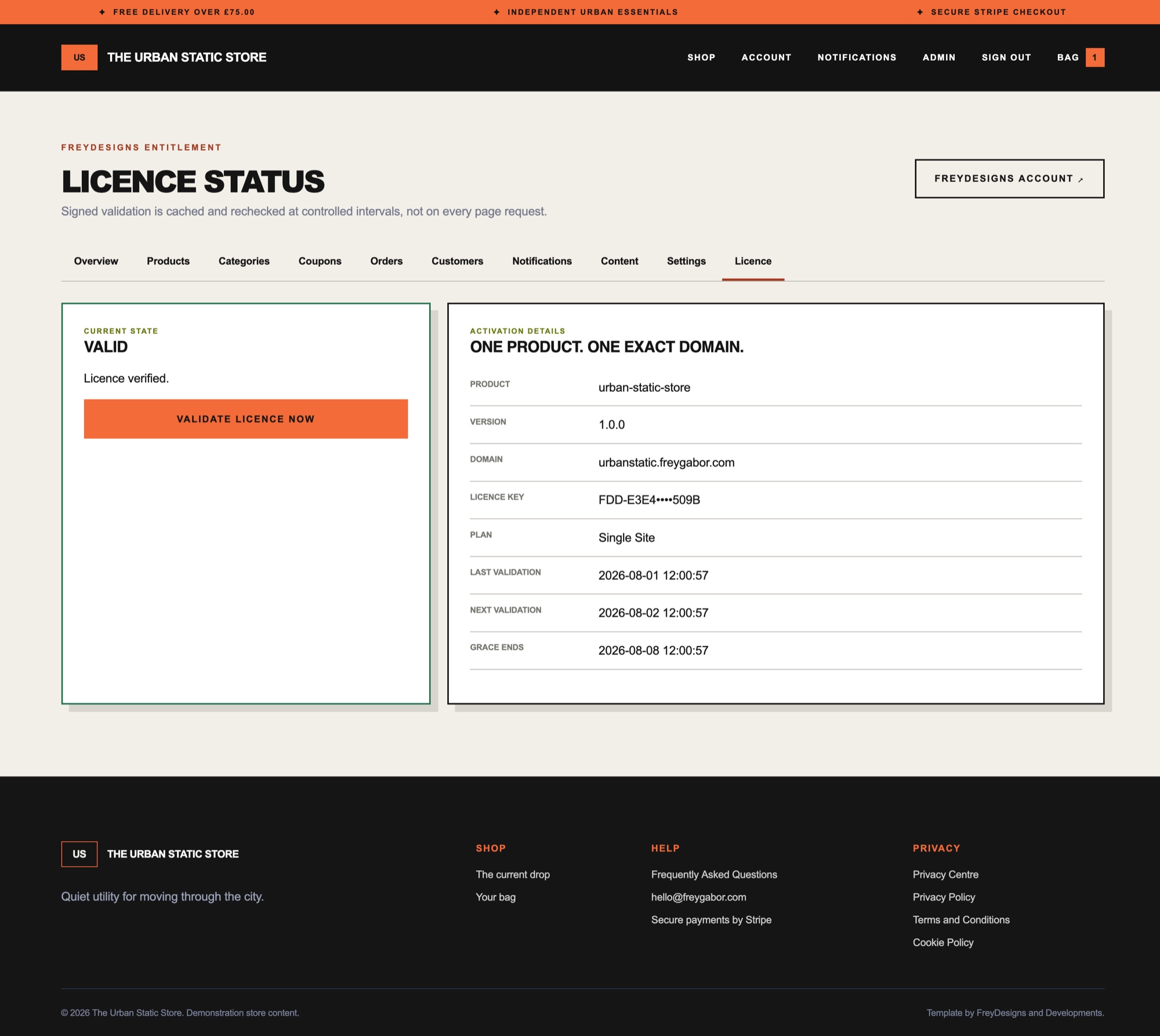The image size is (1160, 1036).
Task: Open the Settings admin tab
Action: [686, 261]
